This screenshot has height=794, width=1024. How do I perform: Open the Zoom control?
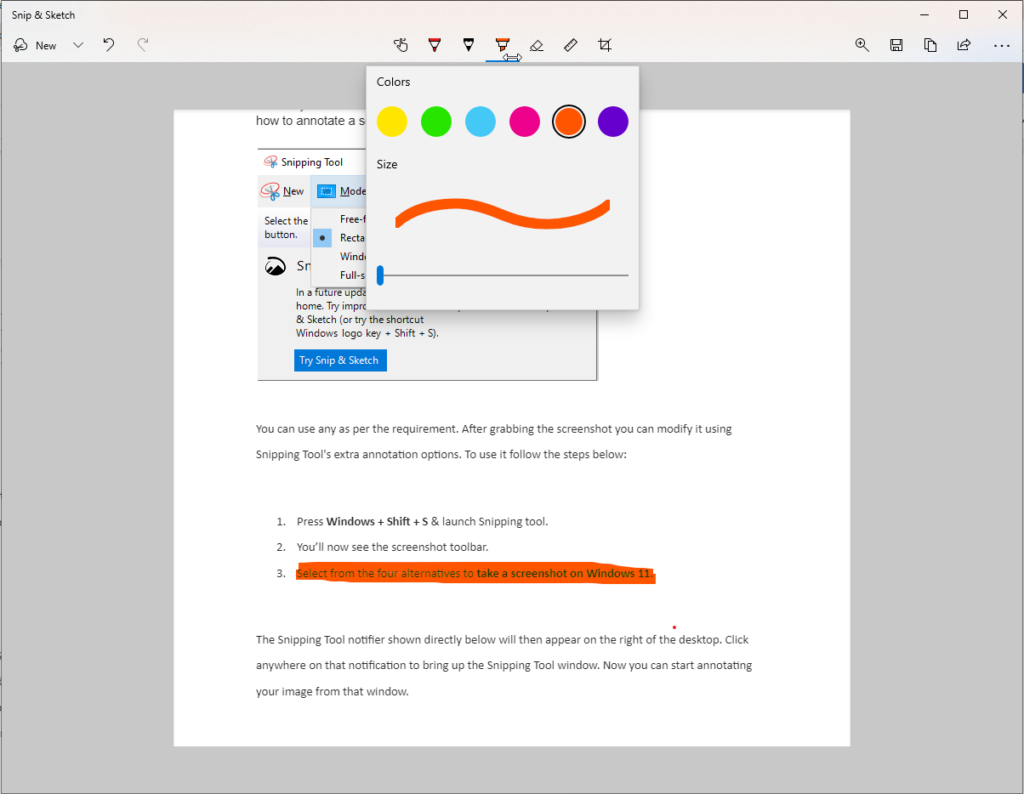tap(862, 45)
